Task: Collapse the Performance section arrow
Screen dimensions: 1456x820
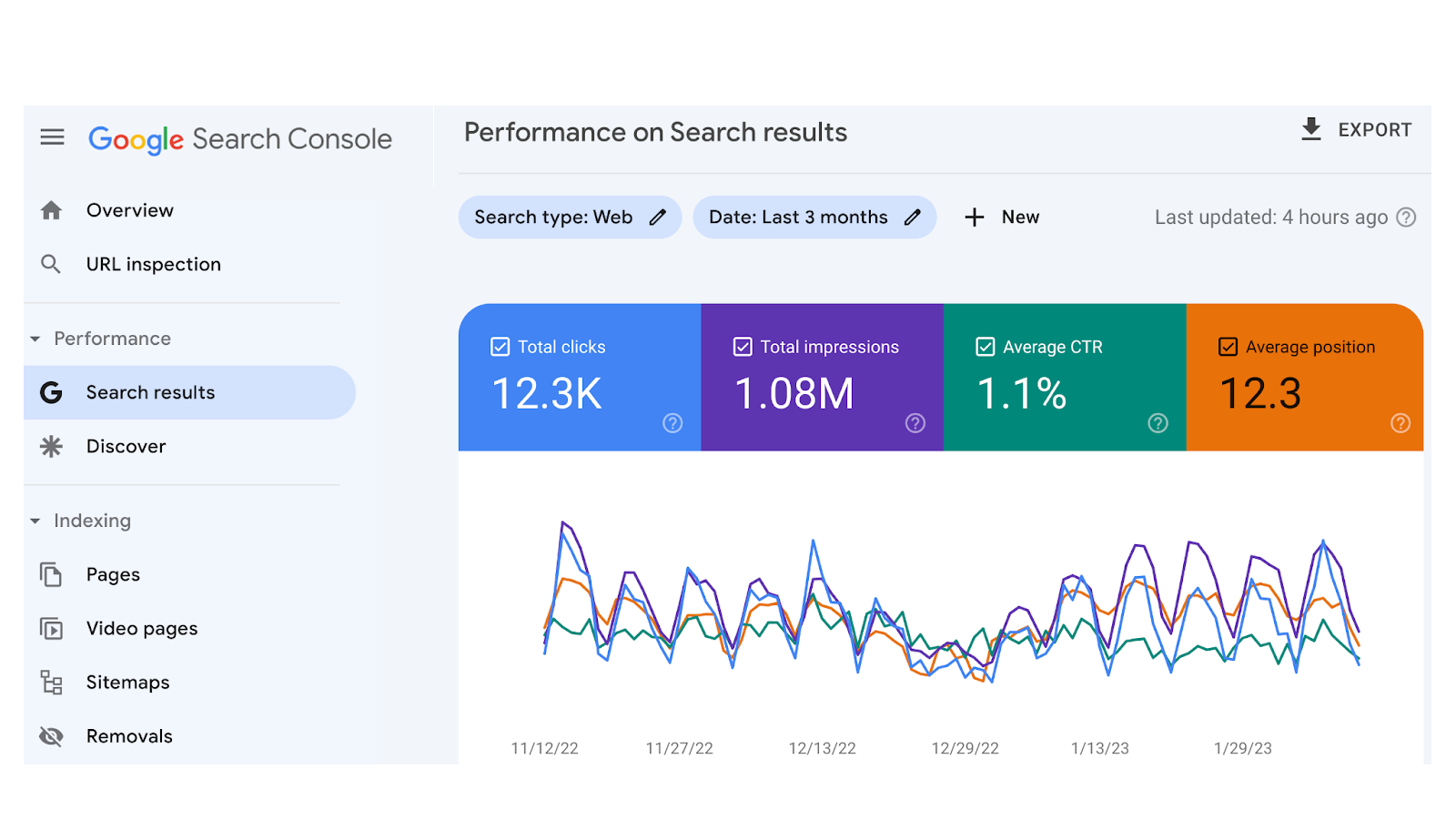Action: (35, 339)
